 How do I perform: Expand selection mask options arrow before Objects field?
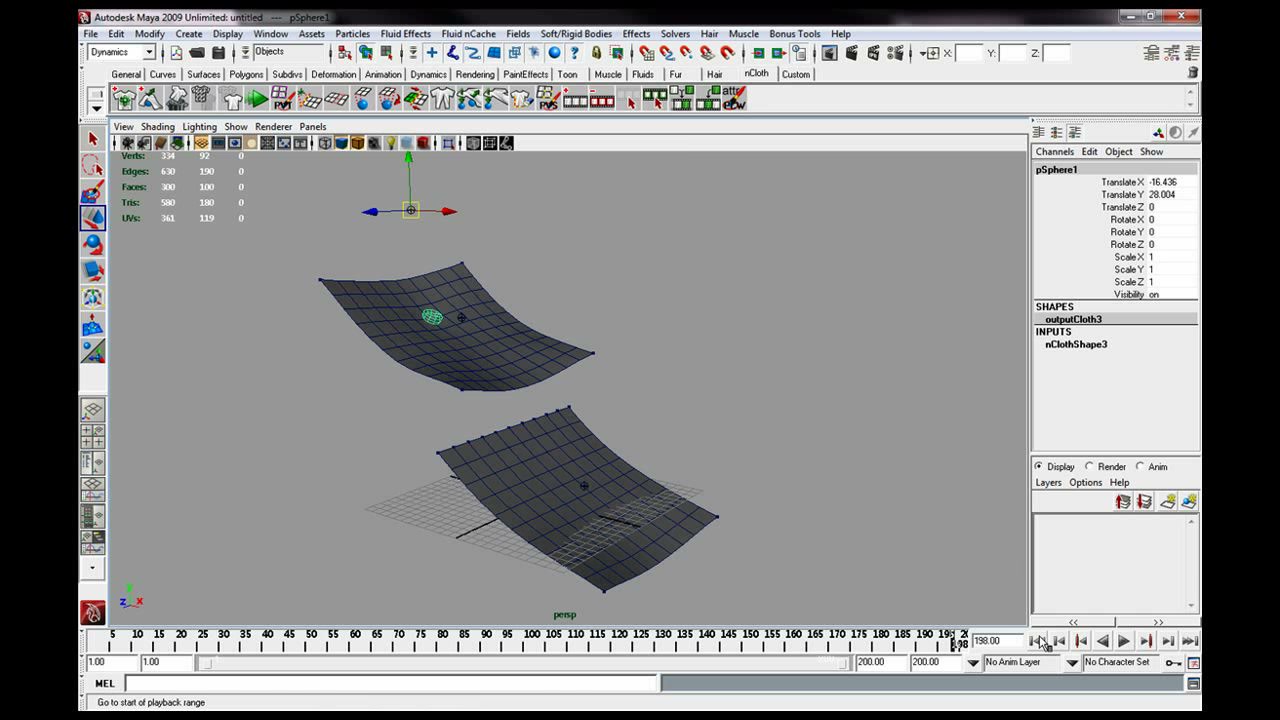[245, 53]
